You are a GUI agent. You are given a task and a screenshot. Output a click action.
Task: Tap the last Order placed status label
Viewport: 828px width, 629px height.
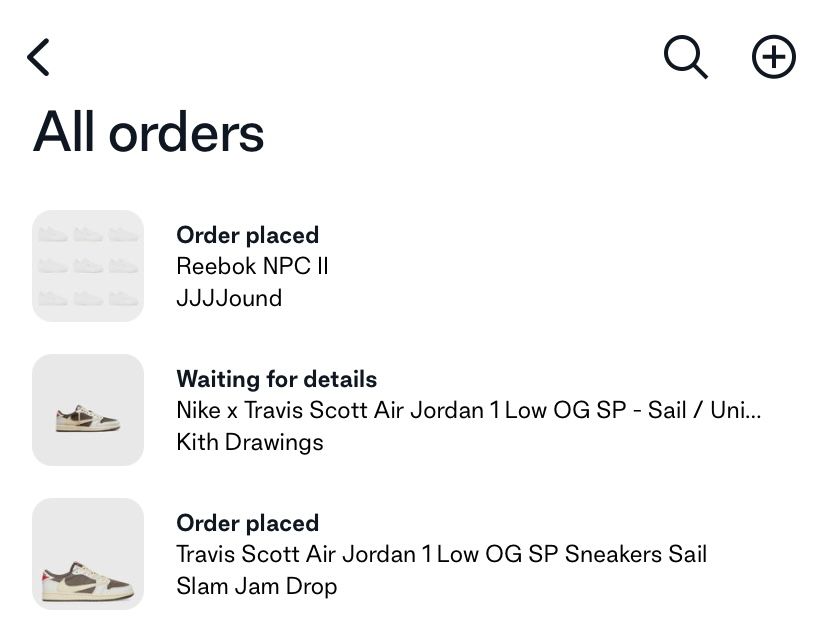click(x=248, y=523)
